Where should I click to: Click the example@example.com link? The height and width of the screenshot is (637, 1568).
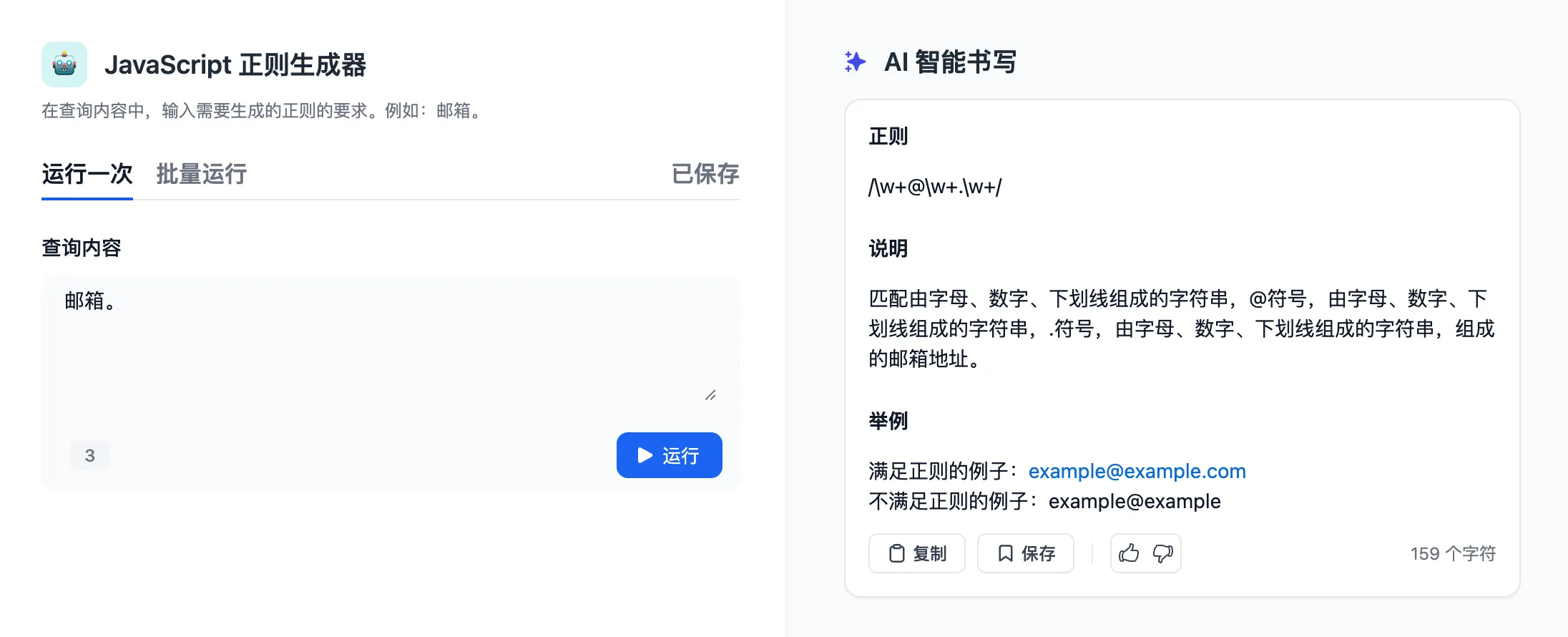click(1137, 471)
